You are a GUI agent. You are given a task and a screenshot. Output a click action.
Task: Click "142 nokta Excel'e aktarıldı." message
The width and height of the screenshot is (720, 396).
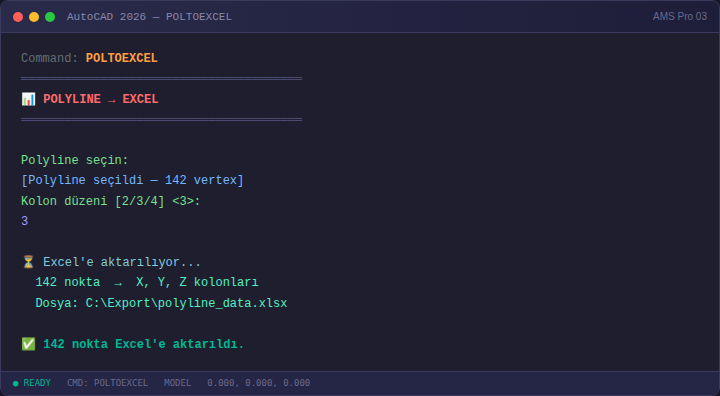(143, 344)
